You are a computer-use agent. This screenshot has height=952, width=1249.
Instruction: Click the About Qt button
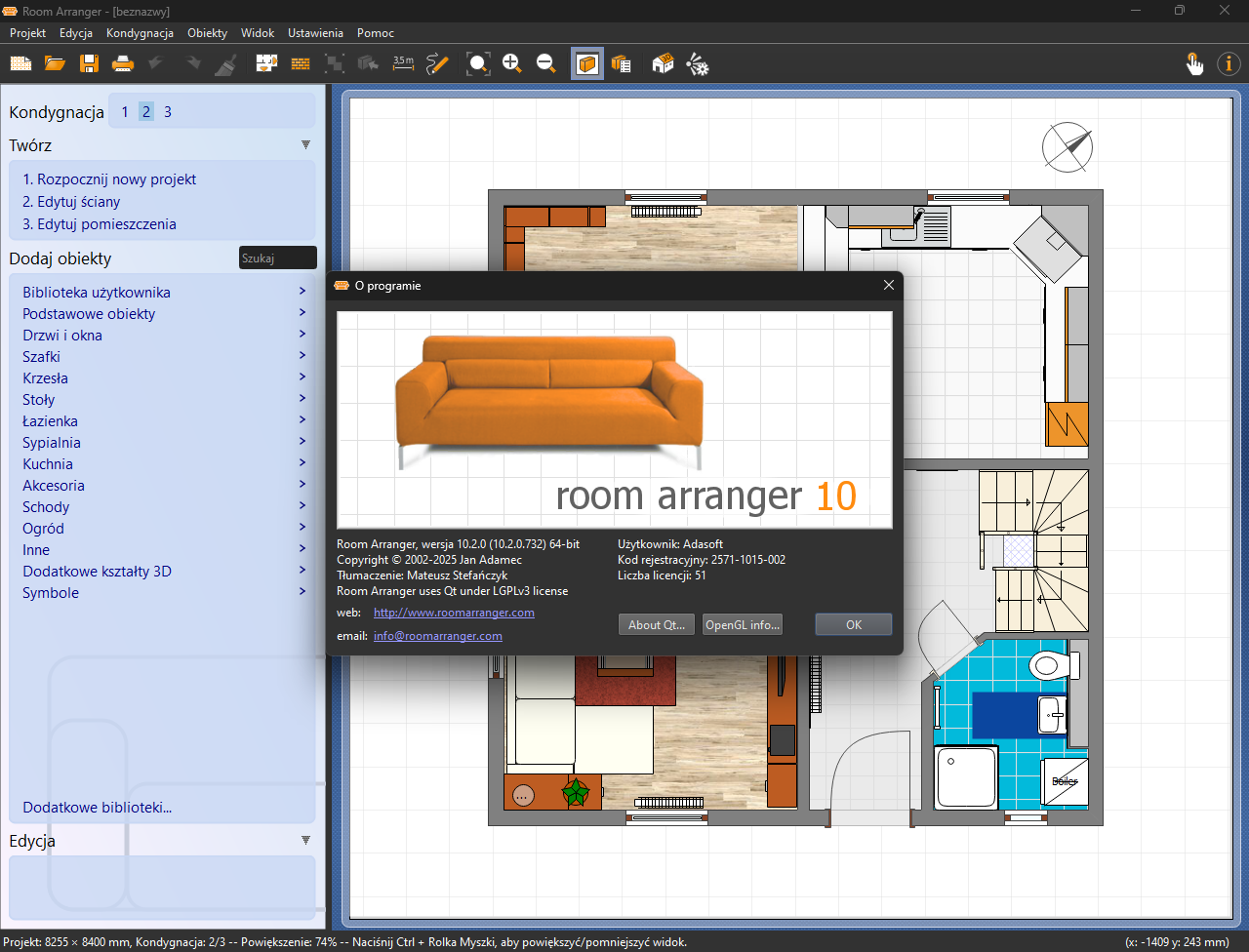point(657,625)
